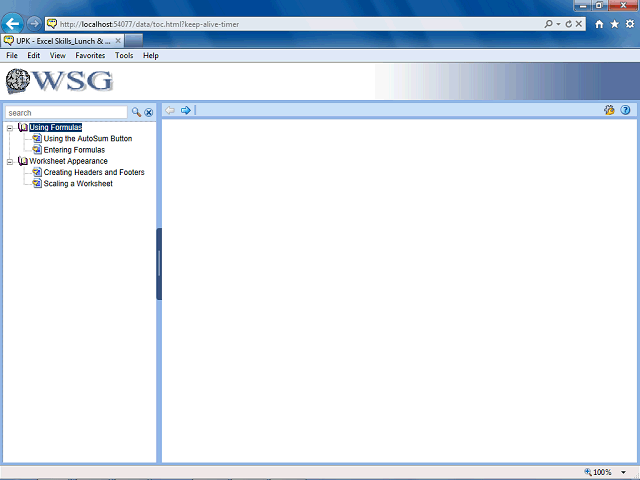Click the search input field

[x=66, y=113]
